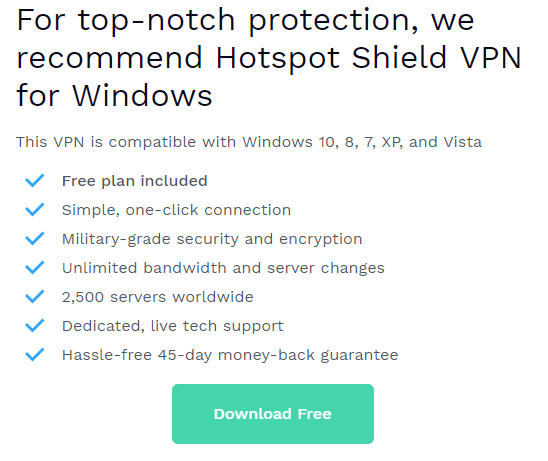This screenshot has height=461, width=548.
Task: Click Dedicated, live tech support text
Action: click(173, 326)
